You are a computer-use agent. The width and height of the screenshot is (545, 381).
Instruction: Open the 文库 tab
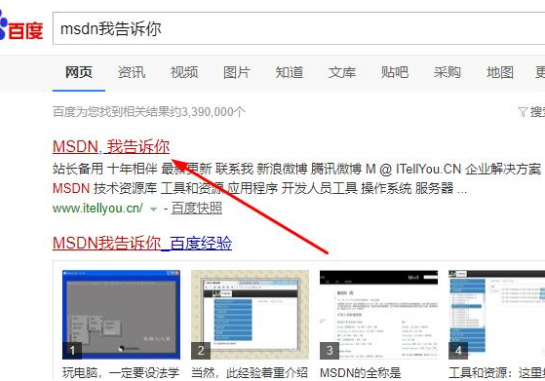point(342,72)
